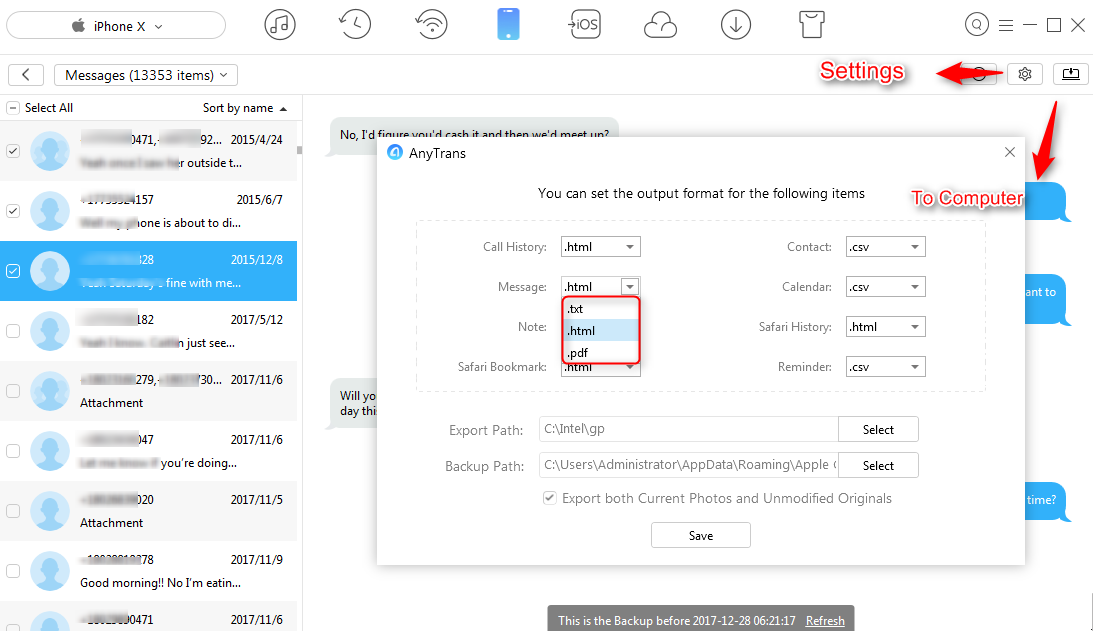Image resolution: width=1093 pixels, height=631 pixels.
Task: Click the Refresh backup link
Action: pos(825,621)
